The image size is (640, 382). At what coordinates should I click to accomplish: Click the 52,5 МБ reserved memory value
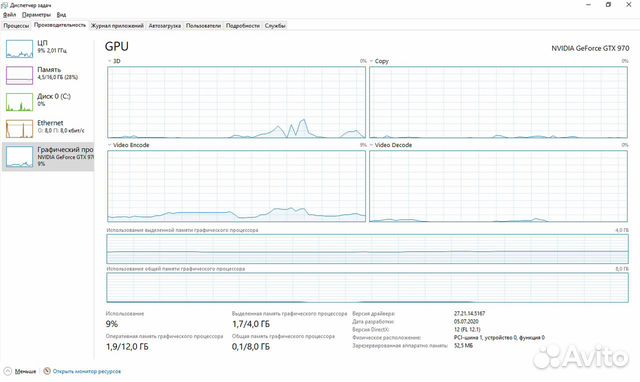[x=463, y=346]
